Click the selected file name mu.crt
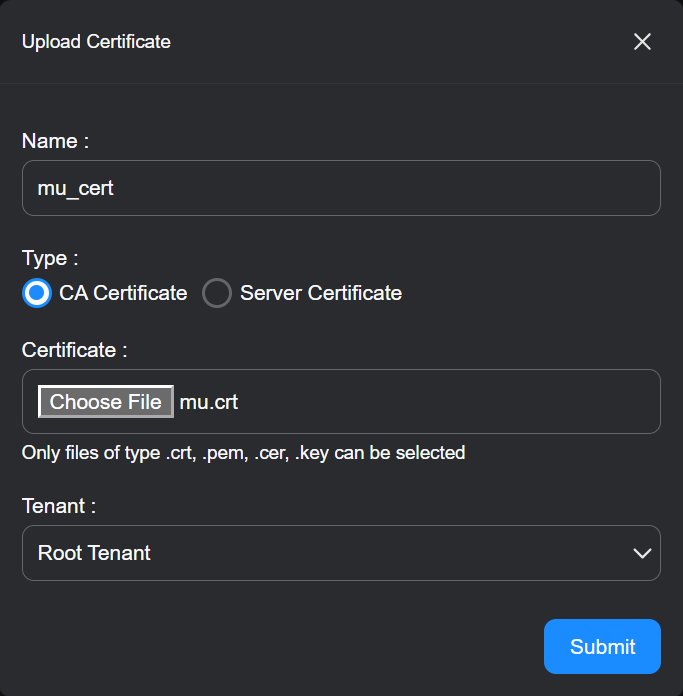This screenshot has width=683, height=696. click(x=209, y=402)
